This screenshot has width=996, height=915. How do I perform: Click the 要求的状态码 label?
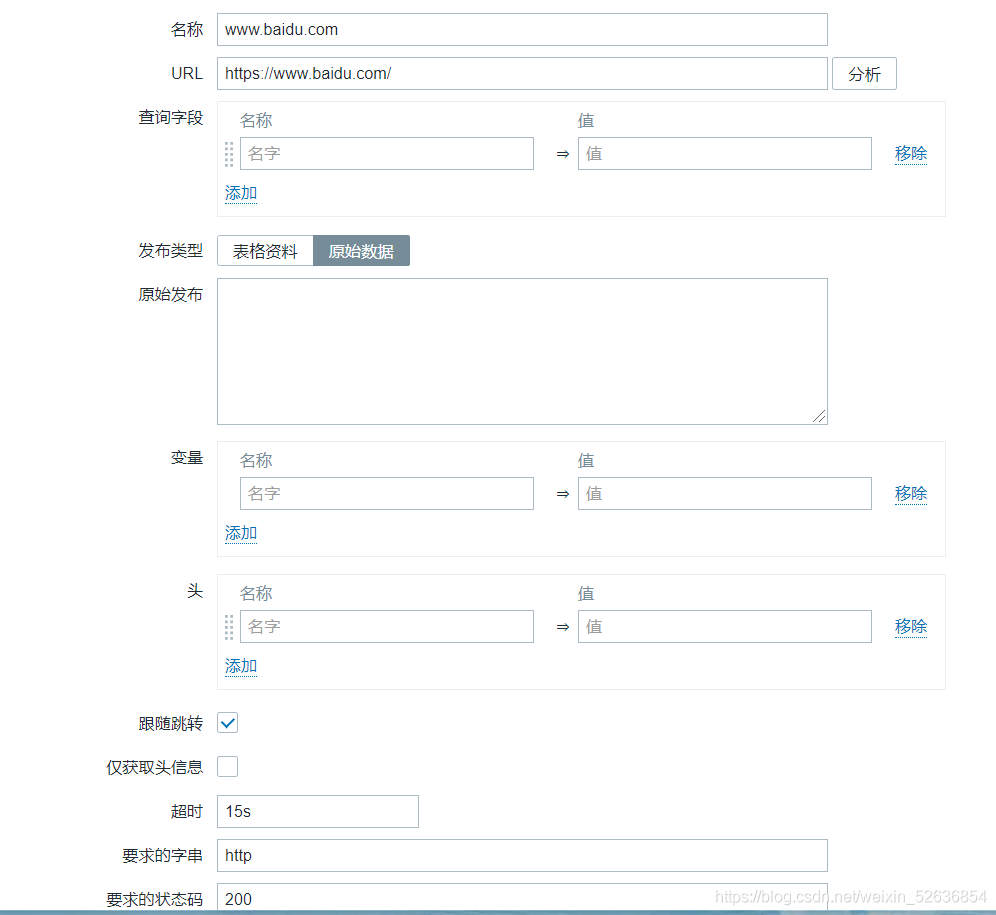point(154,900)
